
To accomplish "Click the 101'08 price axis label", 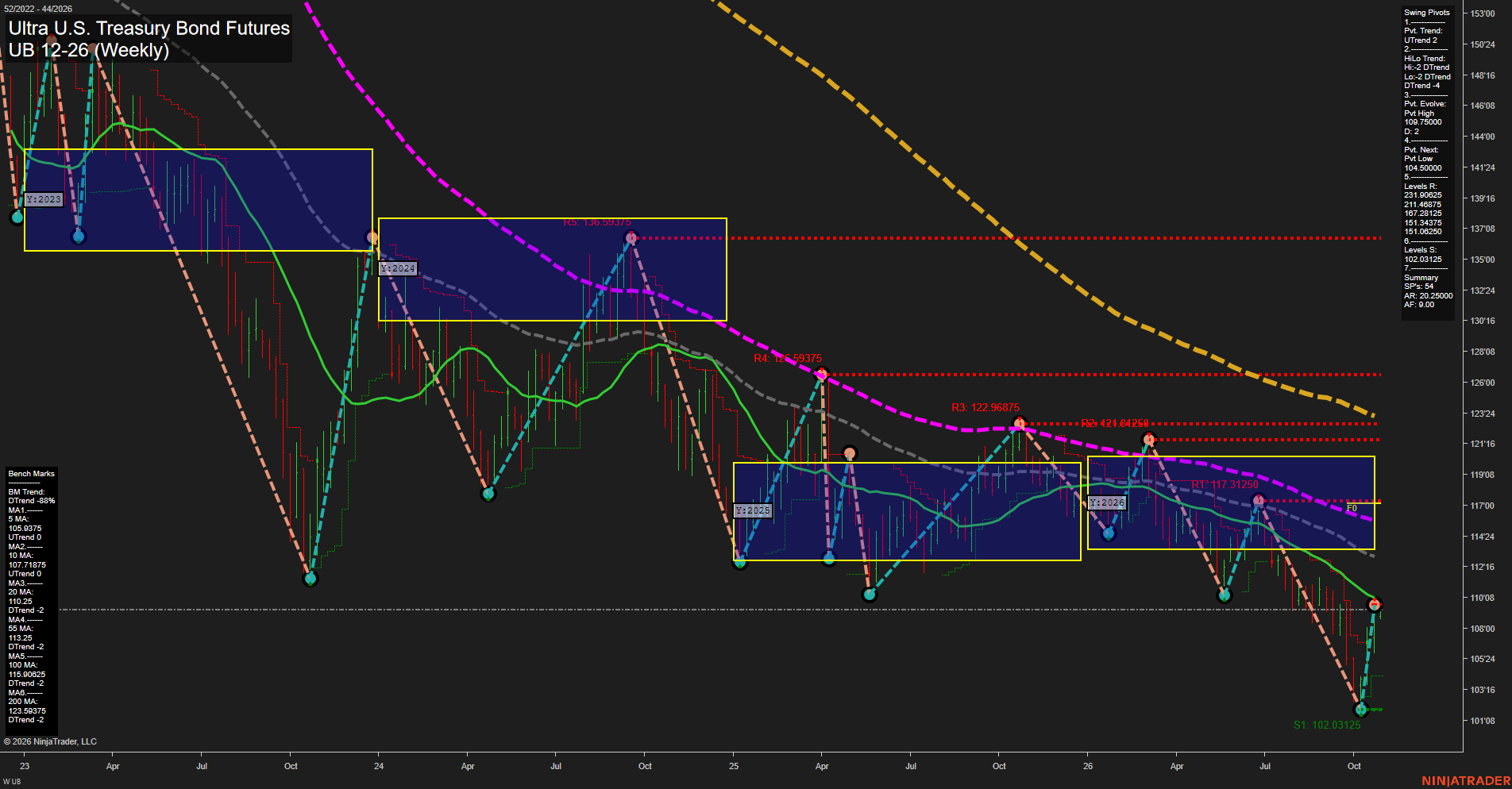I will point(1482,721).
